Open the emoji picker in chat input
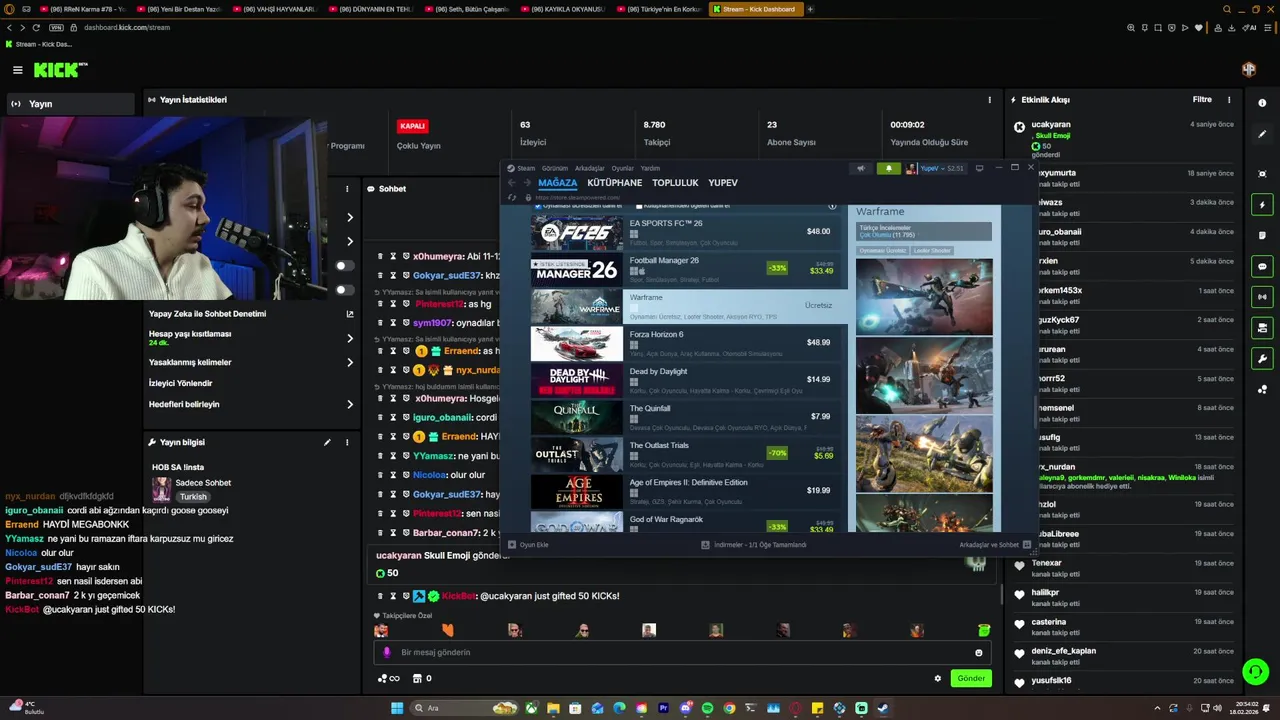Screen dimensions: 1280x720 point(979,653)
